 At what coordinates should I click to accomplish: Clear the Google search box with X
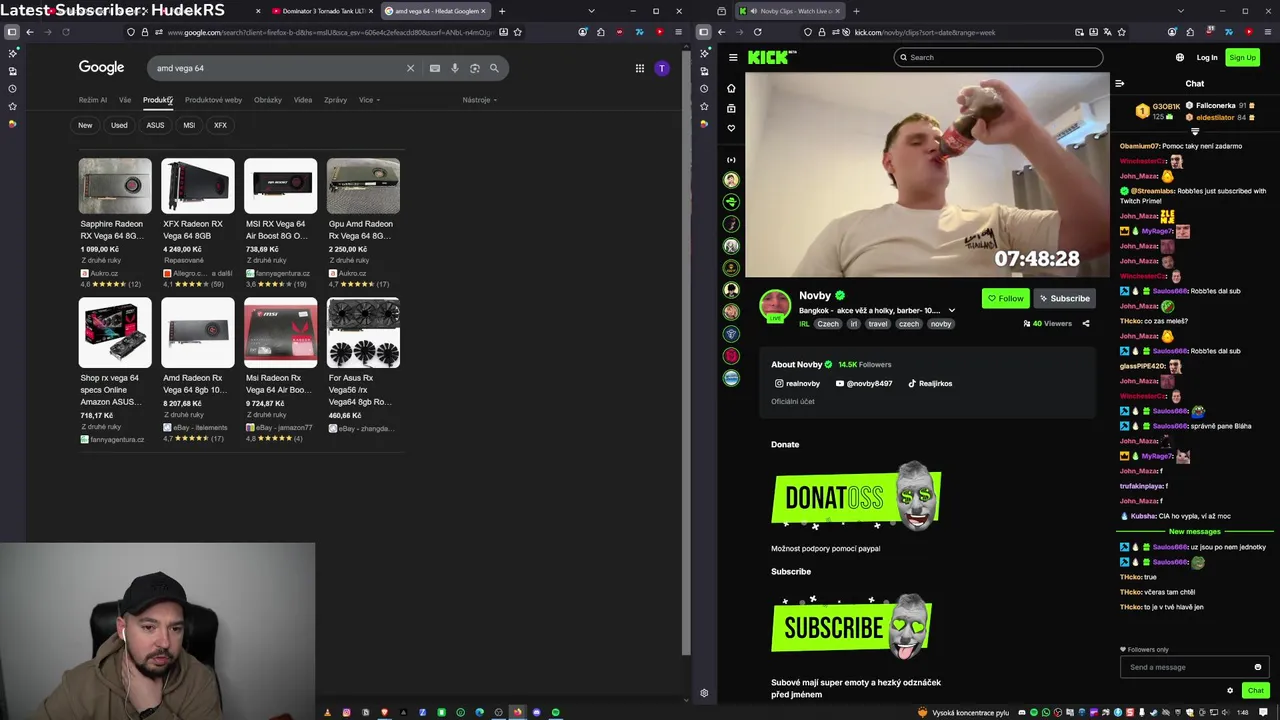coord(410,68)
